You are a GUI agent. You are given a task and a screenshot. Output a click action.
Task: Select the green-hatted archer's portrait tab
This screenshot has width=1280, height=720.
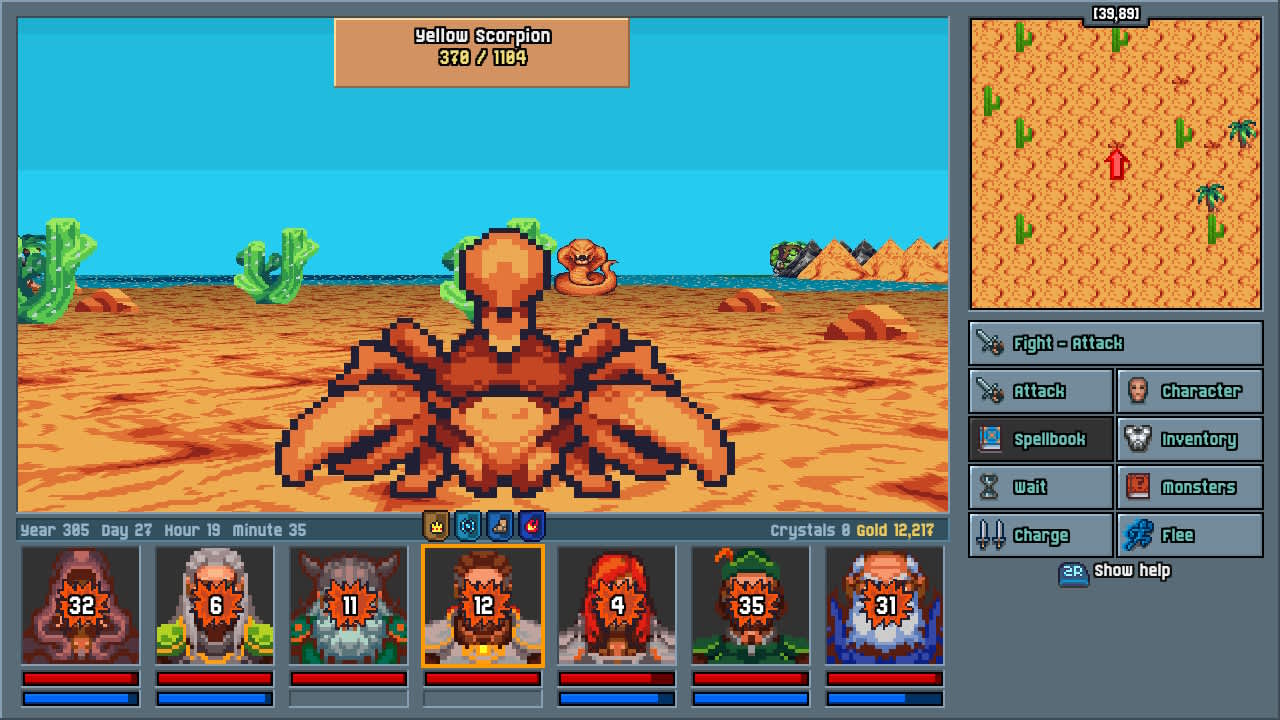[x=749, y=605]
